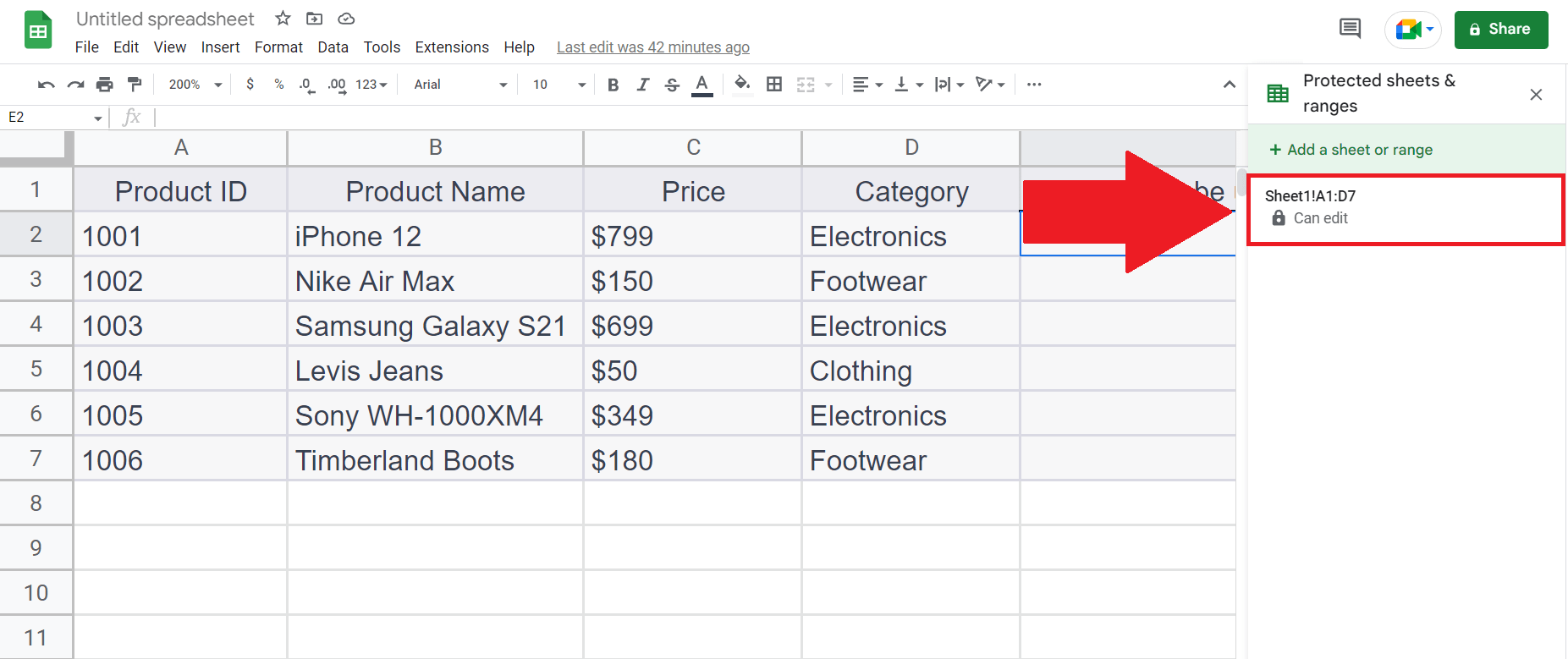Open the Insert menu
The height and width of the screenshot is (659, 1568).
(220, 47)
